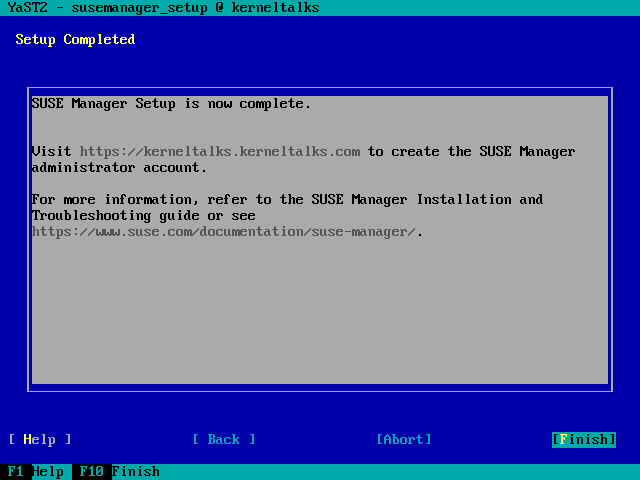This screenshot has height=480, width=640.
Task: Click the 'Setup Completed' heading
Action: [x=75, y=40]
